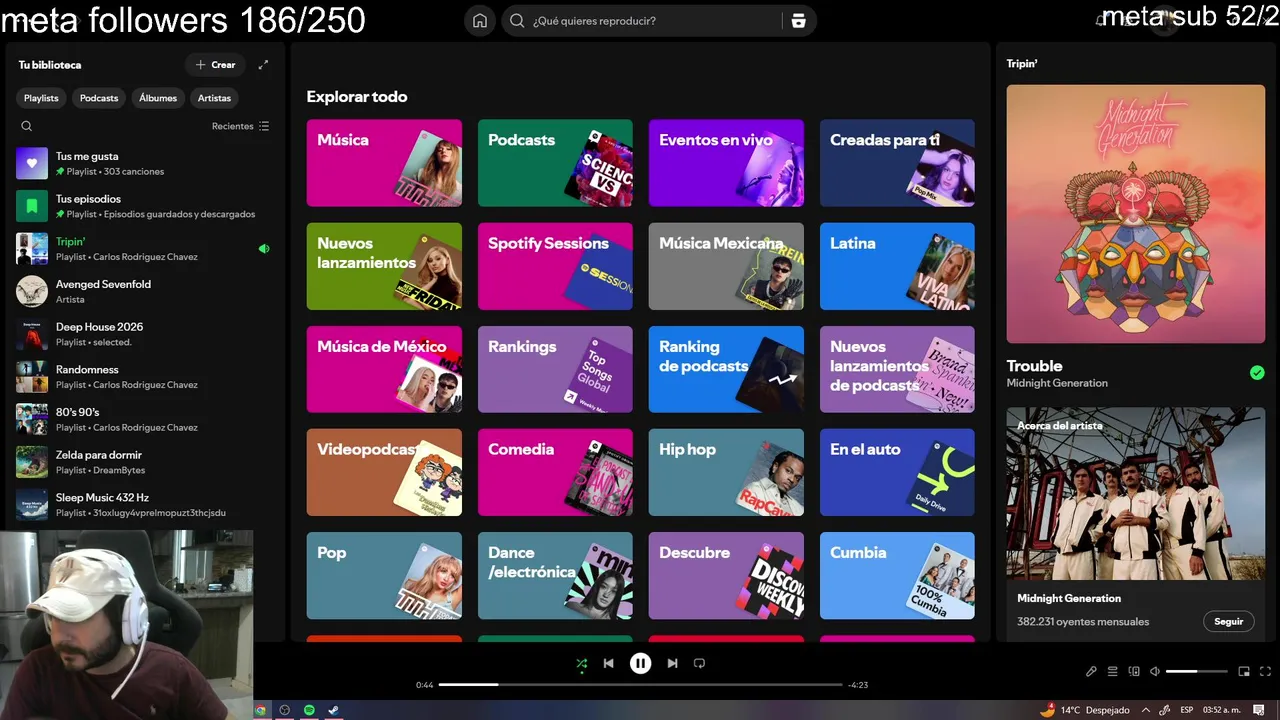This screenshot has width=1280, height=720.
Task: Click the magnifier icon in the top search bar
Action: pos(517,20)
